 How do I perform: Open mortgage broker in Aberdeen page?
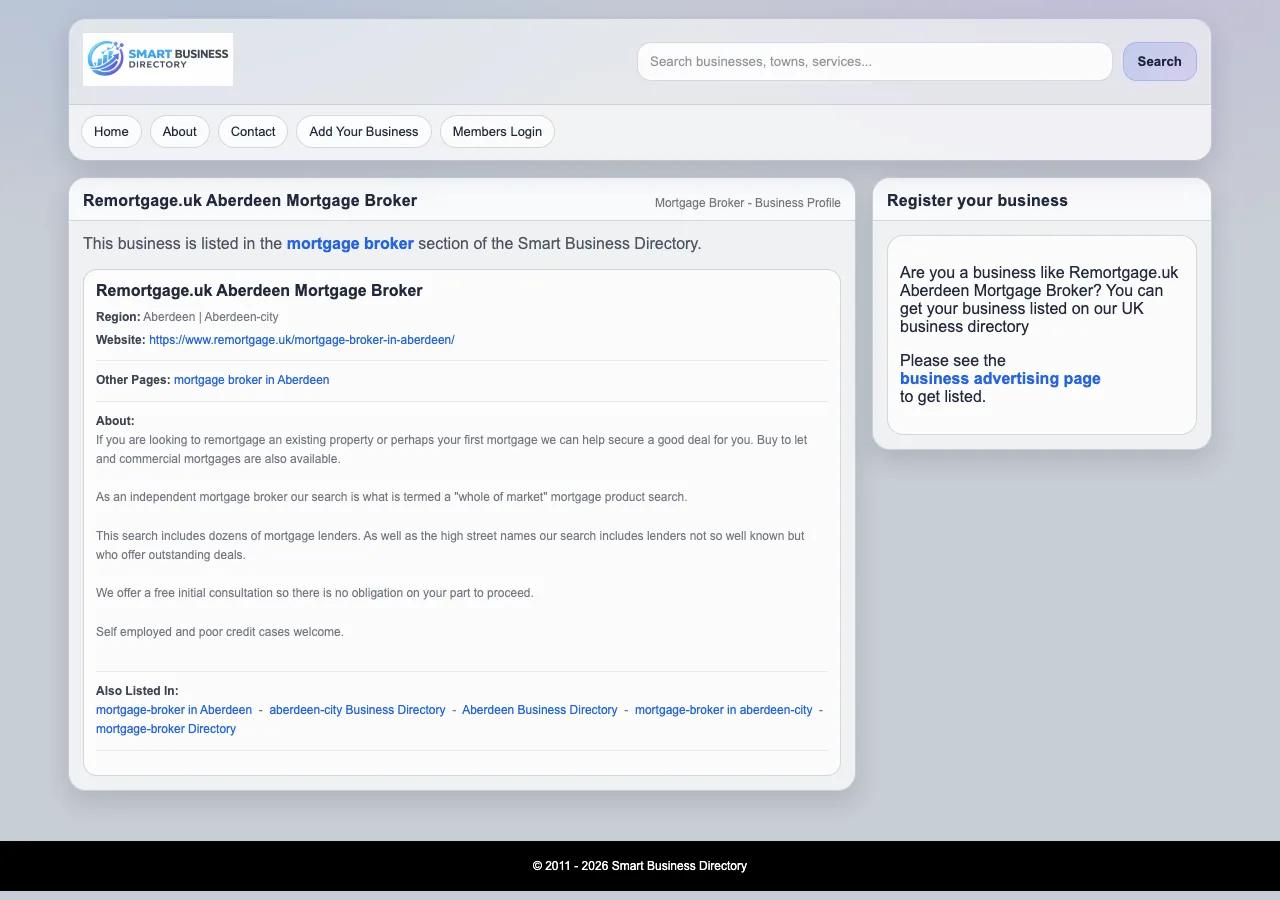251,379
